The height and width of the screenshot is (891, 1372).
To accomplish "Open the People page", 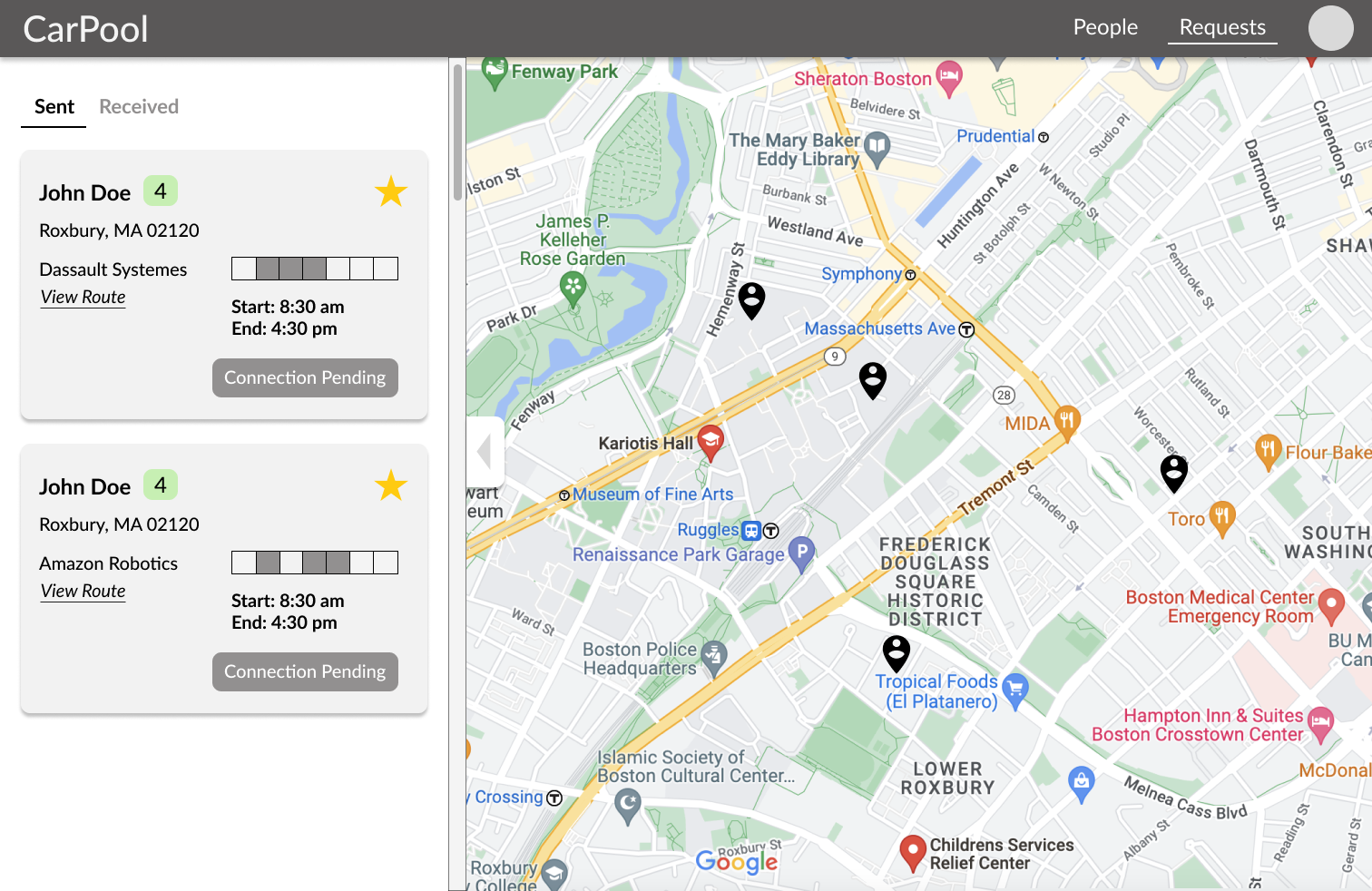I will coord(1105,27).
